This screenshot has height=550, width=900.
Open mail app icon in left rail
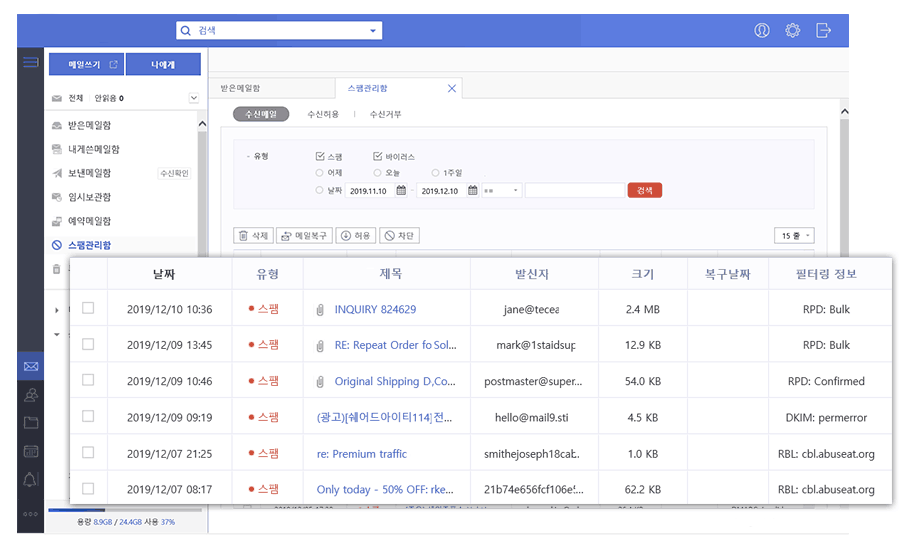[30, 366]
